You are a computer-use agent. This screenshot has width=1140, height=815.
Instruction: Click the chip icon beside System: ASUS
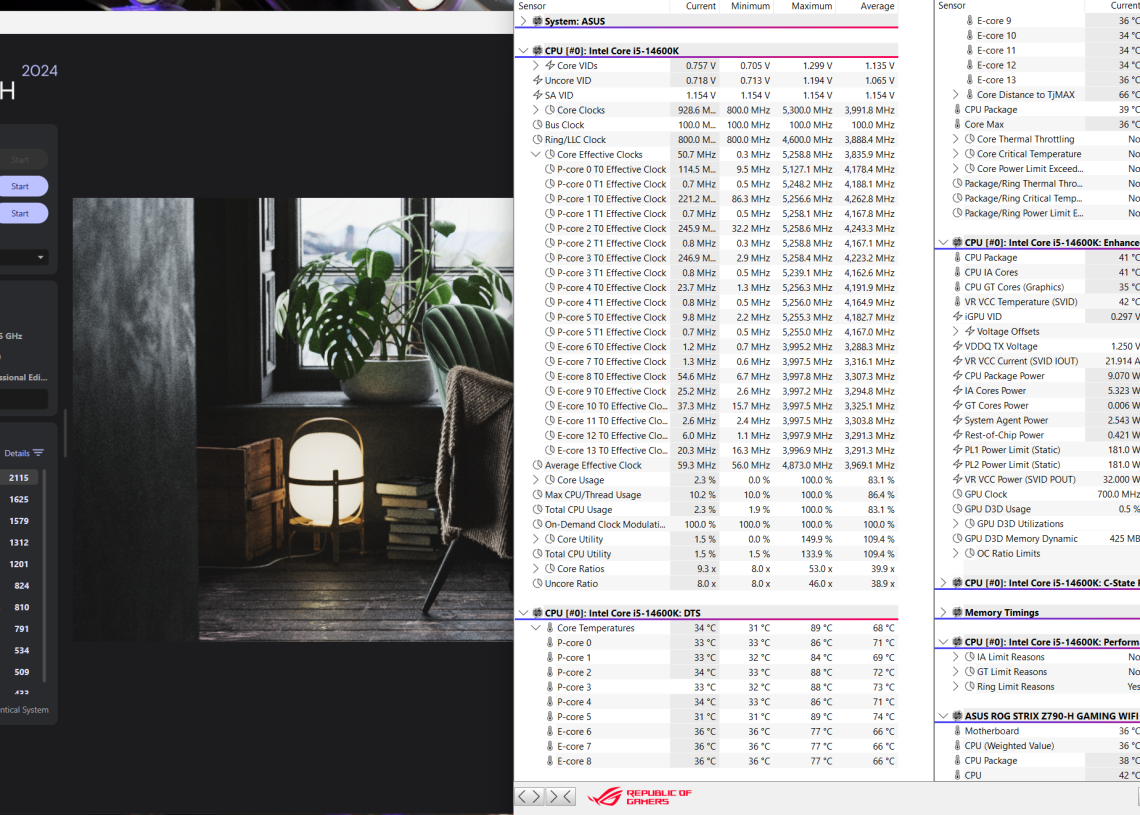[x=537, y=21]
